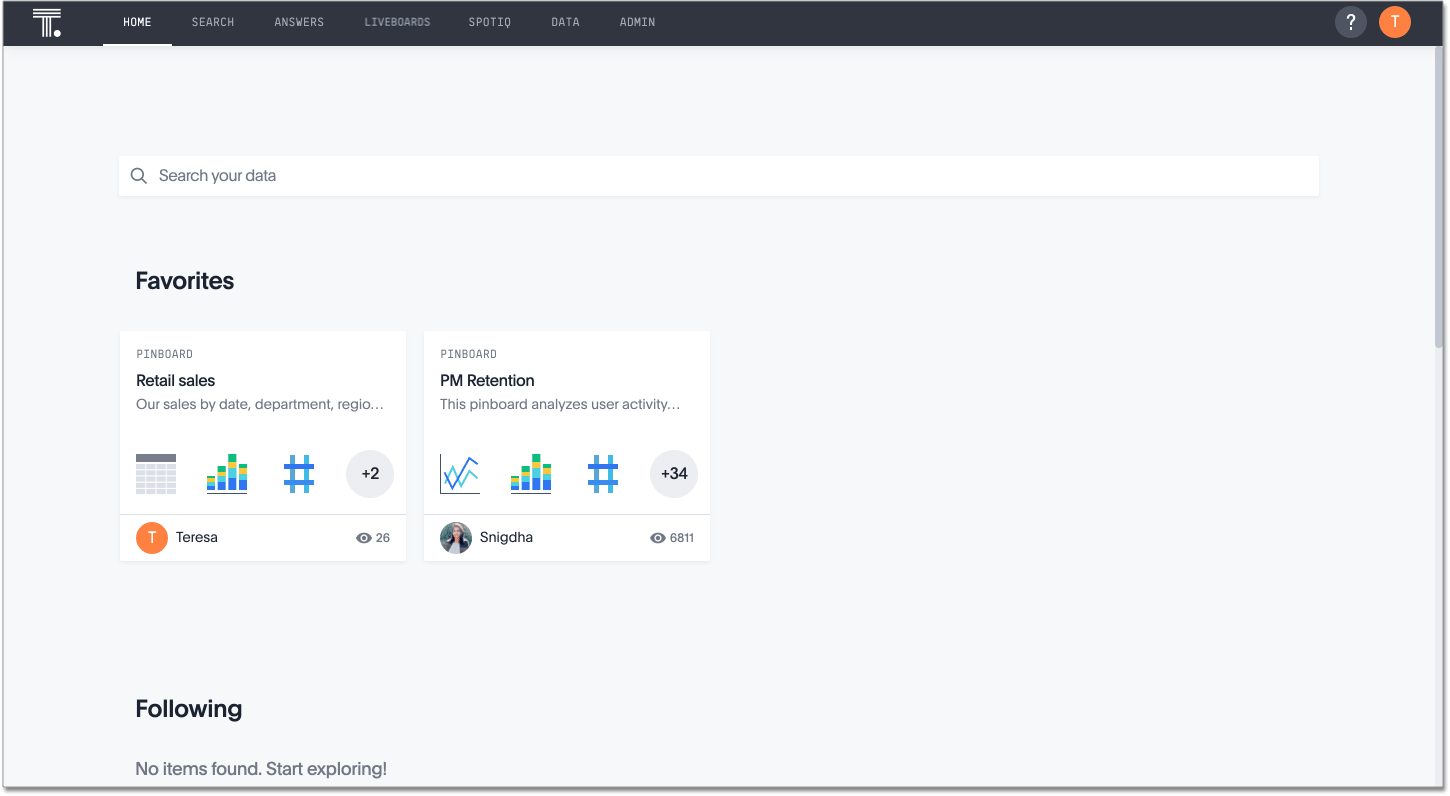Open the user profile menu at top right
This screenshot has width=1450, height=796.
(1395, 21)
